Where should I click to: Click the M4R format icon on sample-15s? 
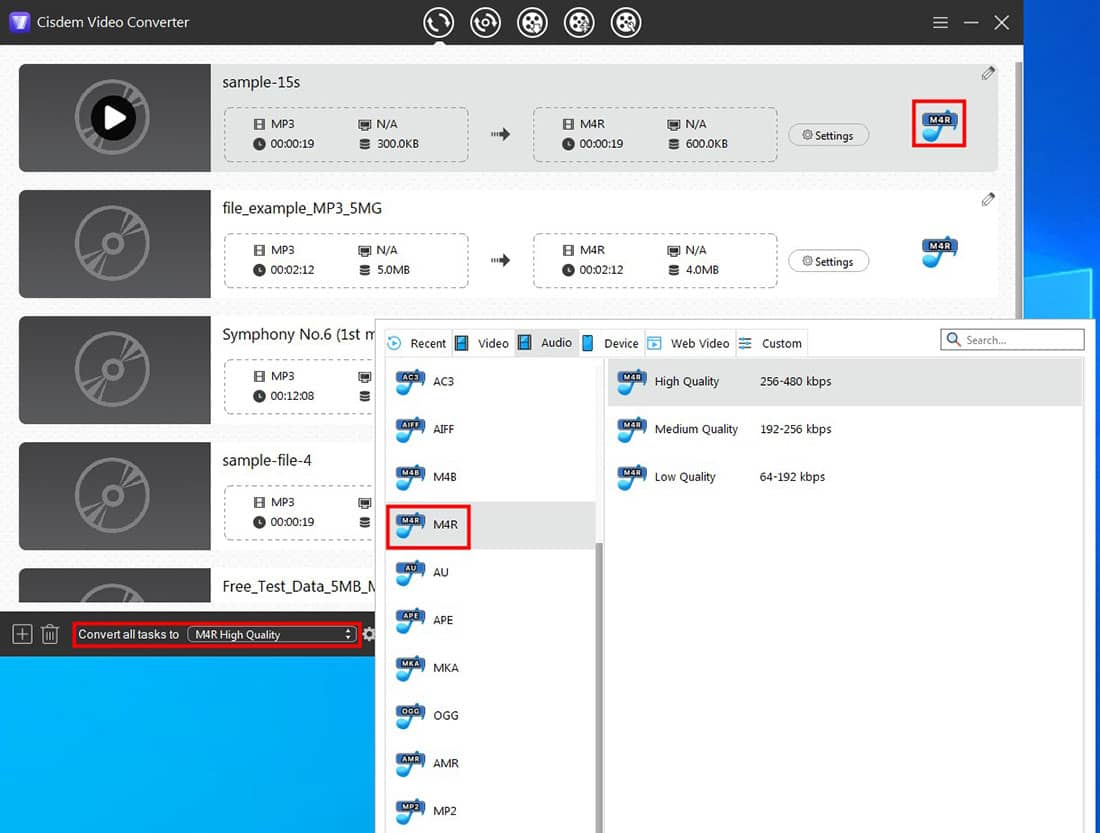[x=939, y=124]
